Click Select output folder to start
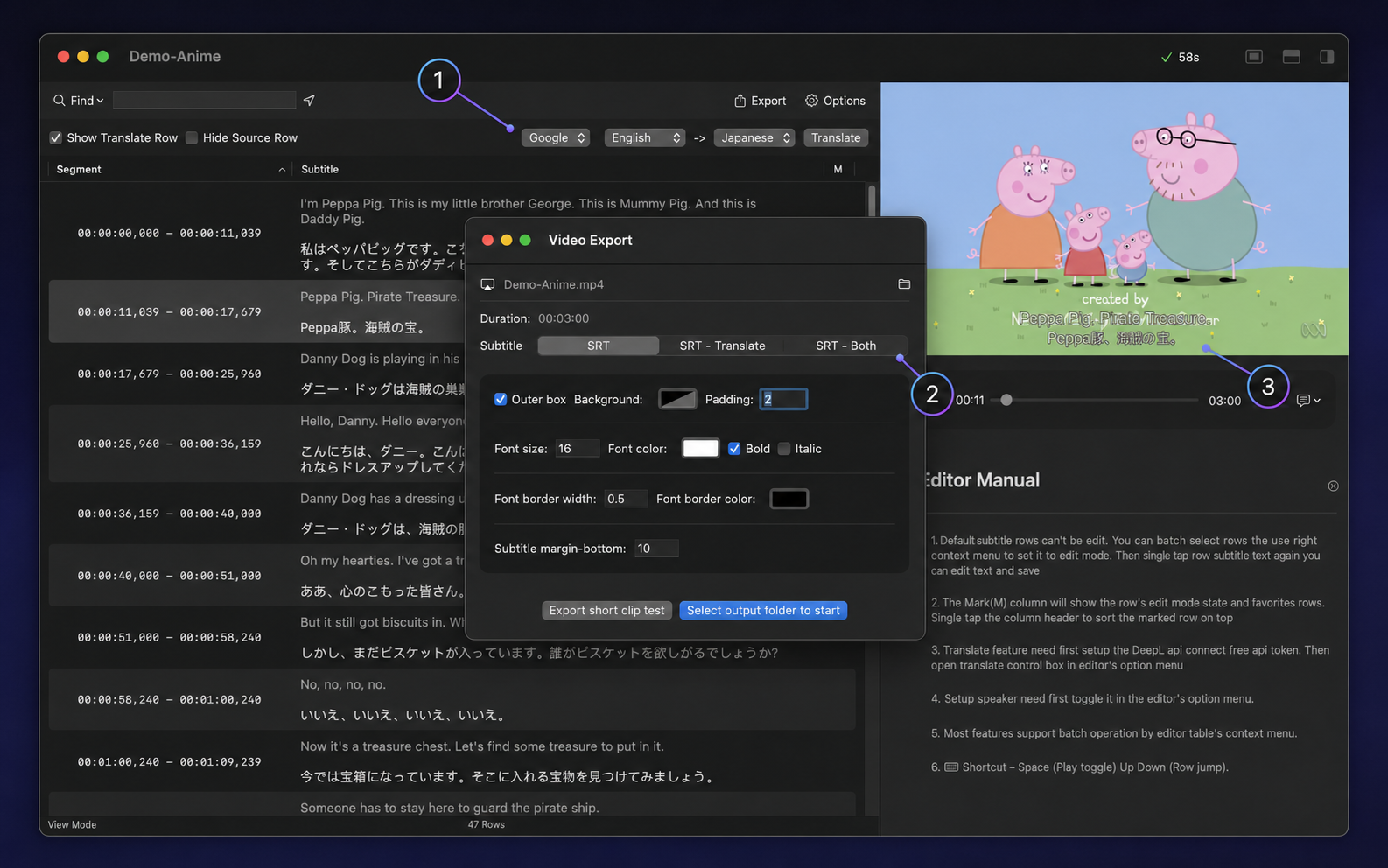The width and height of the screenshot is (1388, 868). click(763, 611)
